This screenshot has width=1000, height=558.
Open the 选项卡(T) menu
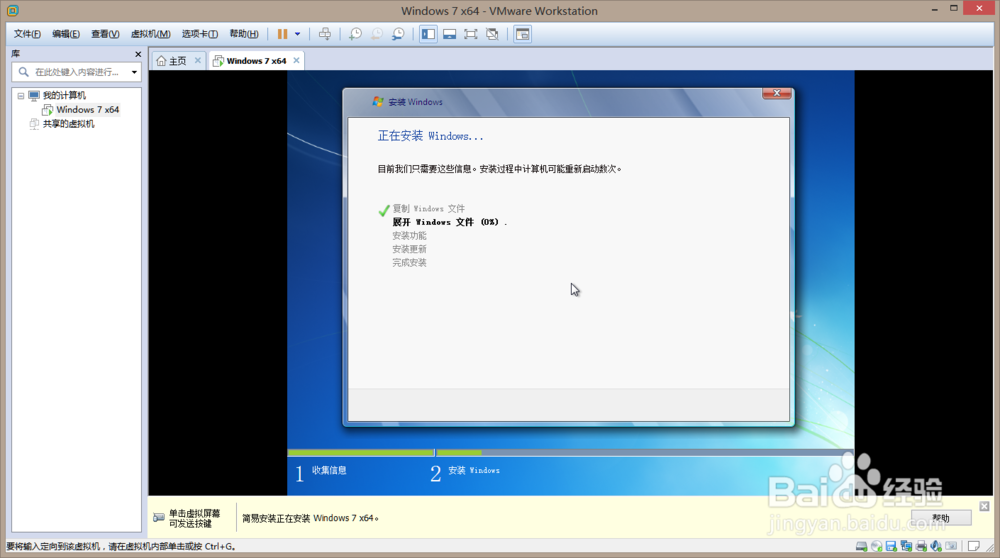(x=200, y=34)
